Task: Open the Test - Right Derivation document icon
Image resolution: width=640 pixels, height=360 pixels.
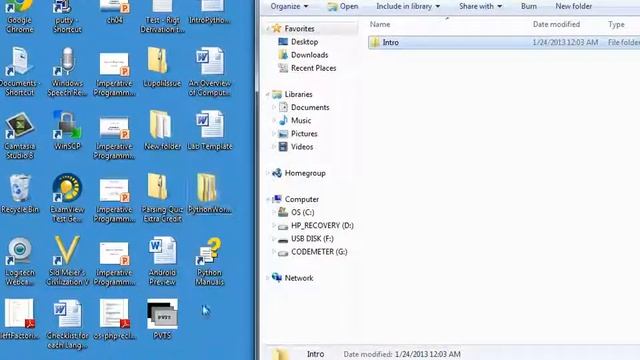Action: (162, 16)
